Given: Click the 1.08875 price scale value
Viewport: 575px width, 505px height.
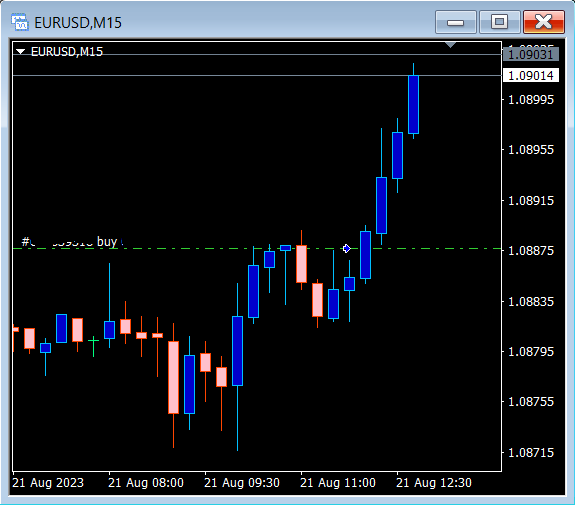Looking at the screenshot, I should (x=531, y=251).
